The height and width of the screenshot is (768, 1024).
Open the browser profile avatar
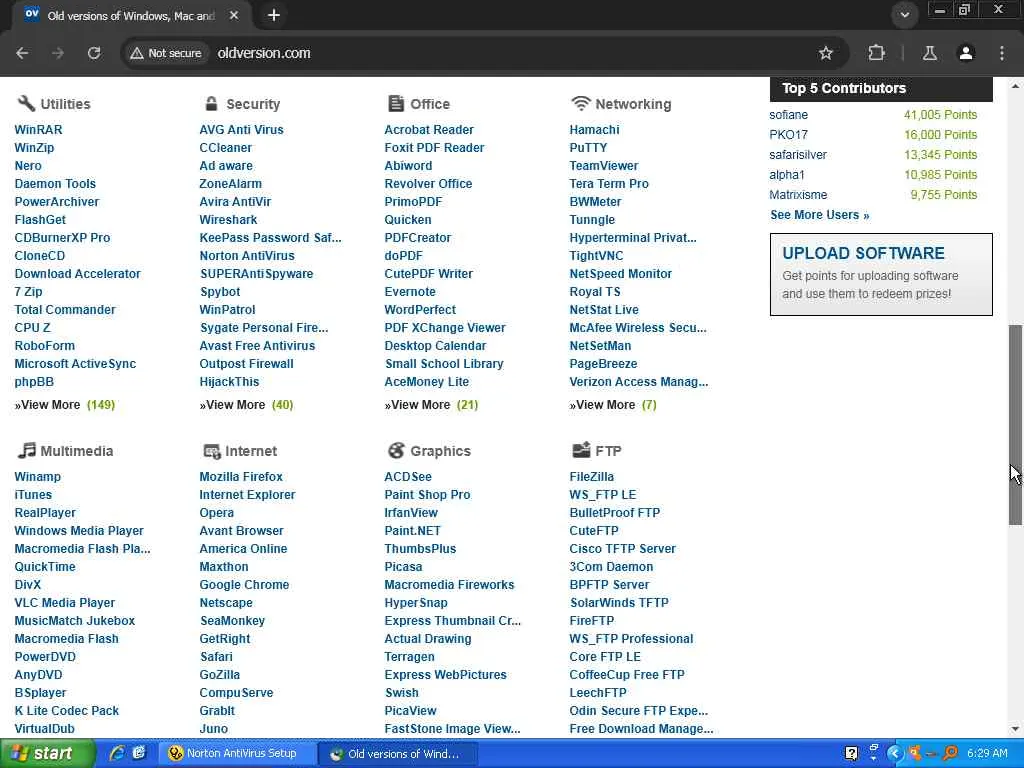(x=966, y=53)
